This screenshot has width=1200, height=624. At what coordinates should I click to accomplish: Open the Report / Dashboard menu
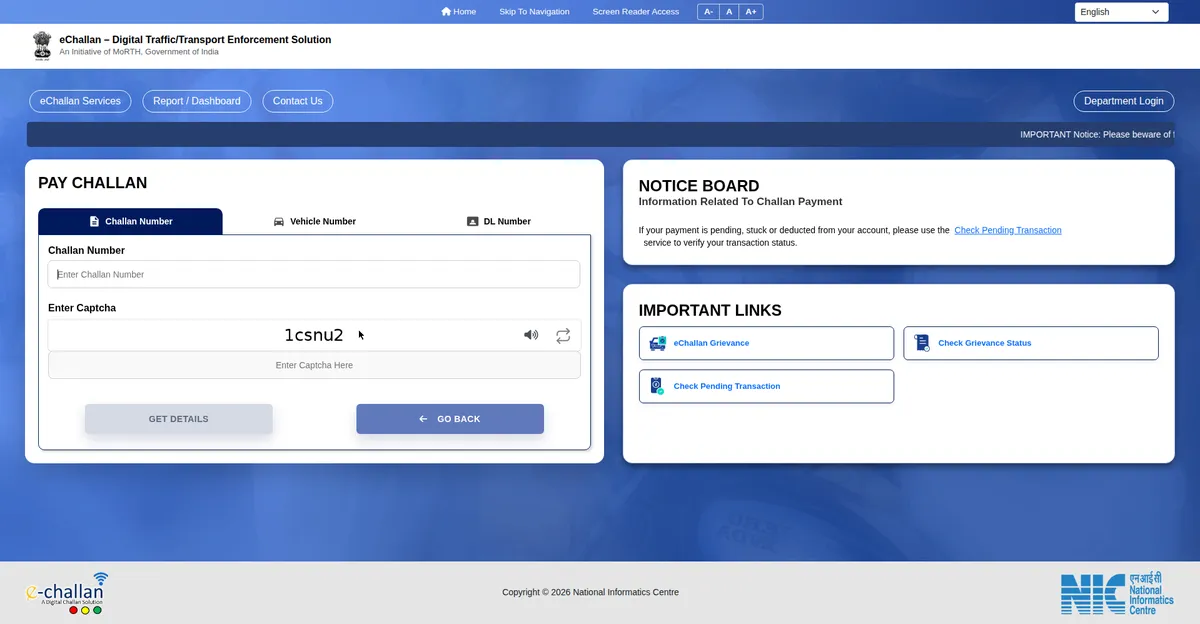point(197,101)
